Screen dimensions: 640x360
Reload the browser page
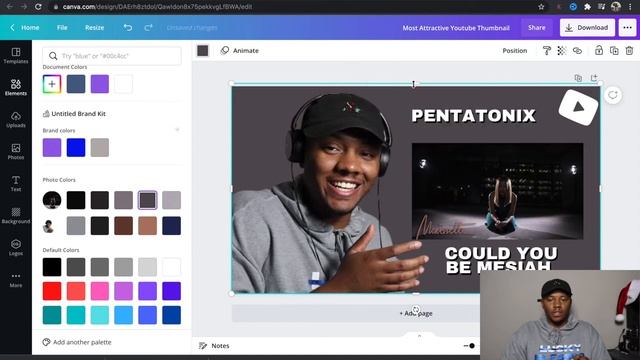[38, 7]
